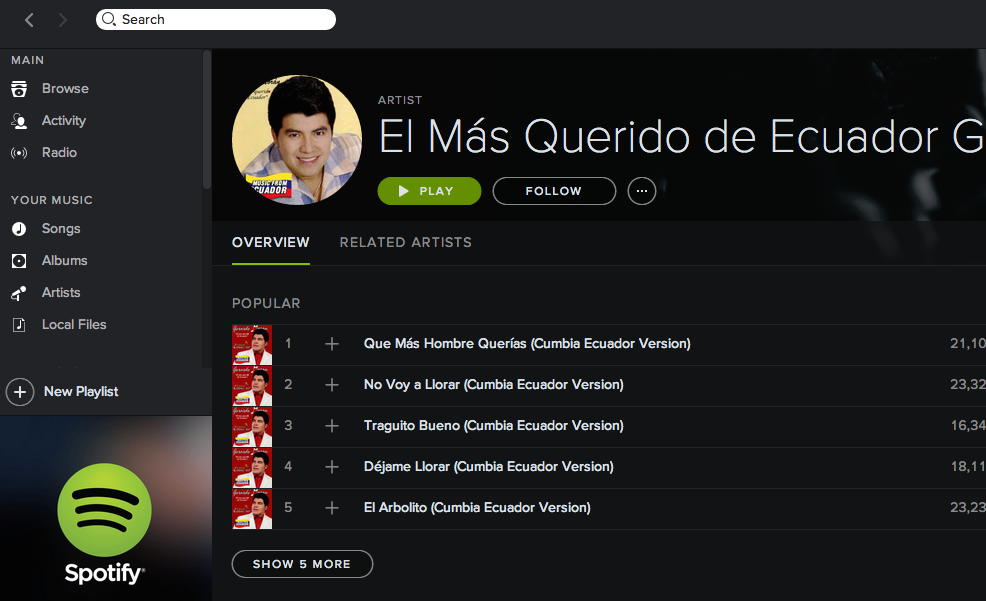Open Browse in the sidebar
The image size is (986, 601).
click(65, 89)
